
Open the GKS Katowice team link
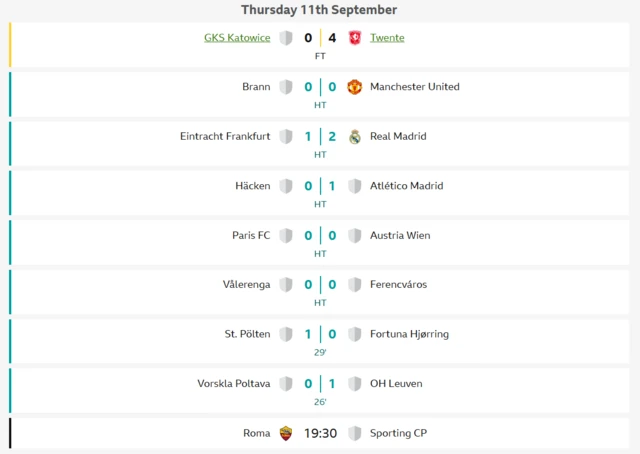tap(237, 38)
